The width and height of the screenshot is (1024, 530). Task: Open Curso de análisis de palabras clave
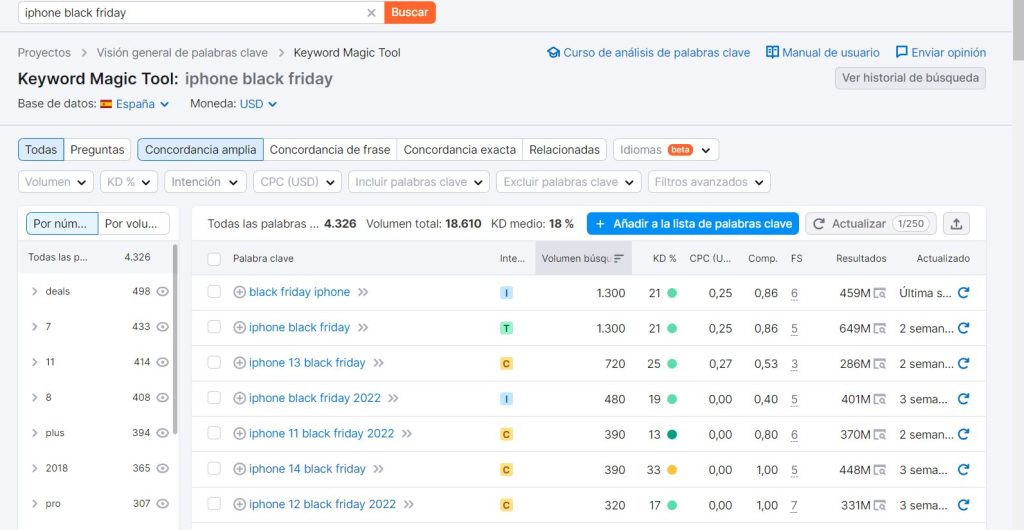pos(648,52)
